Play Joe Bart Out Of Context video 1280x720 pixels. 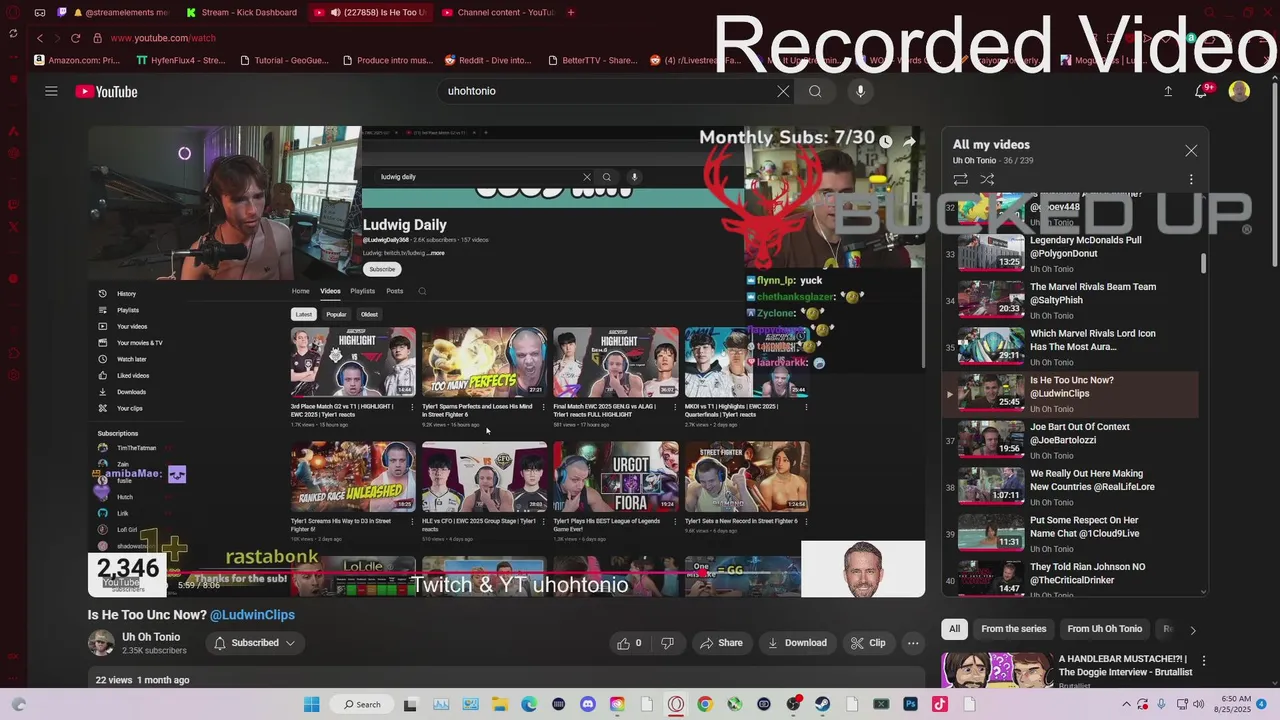tap(1070, 440)
